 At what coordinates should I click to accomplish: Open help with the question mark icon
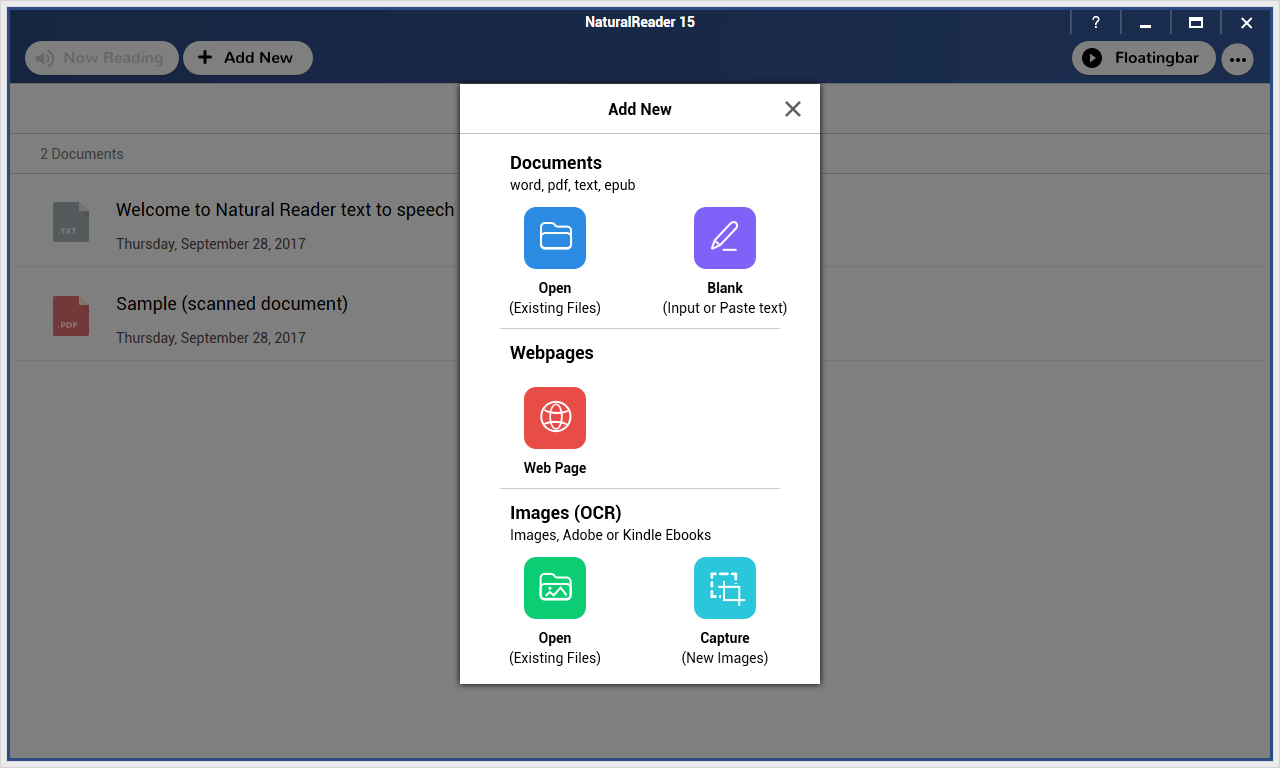[x=1096, y=22]
